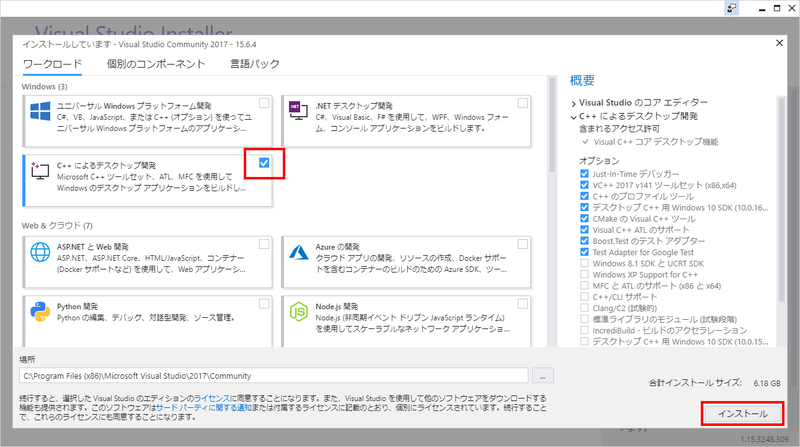The height and width of the screenshot is (447, 800).
Task: Click the 概要 summary heading
Action: [x=582, y=81]
